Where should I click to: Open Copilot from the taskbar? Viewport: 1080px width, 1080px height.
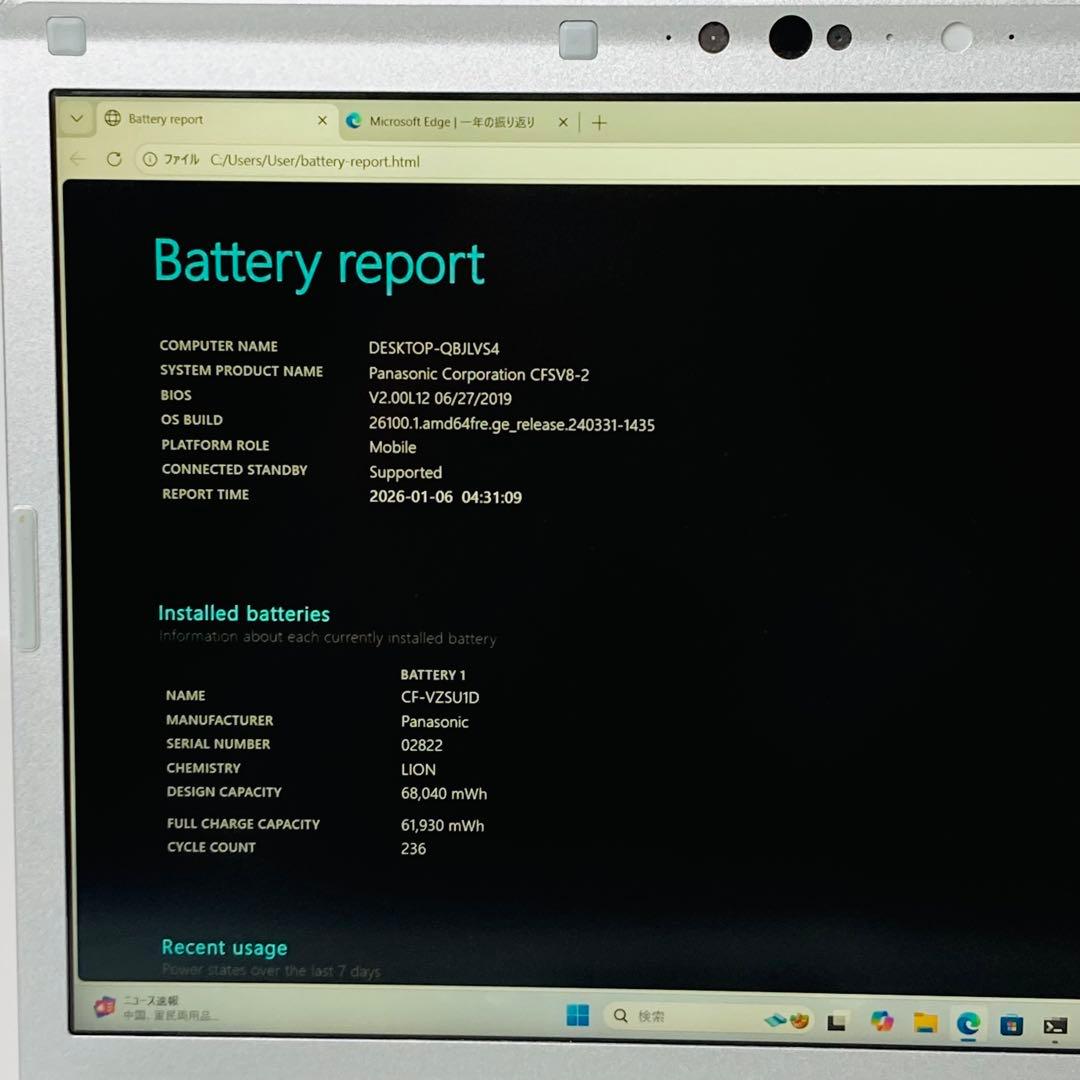878,1022
